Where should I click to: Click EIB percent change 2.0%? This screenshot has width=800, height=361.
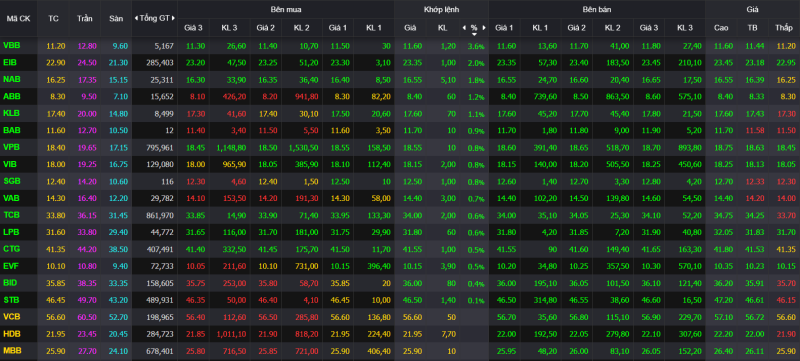[476, 63]
